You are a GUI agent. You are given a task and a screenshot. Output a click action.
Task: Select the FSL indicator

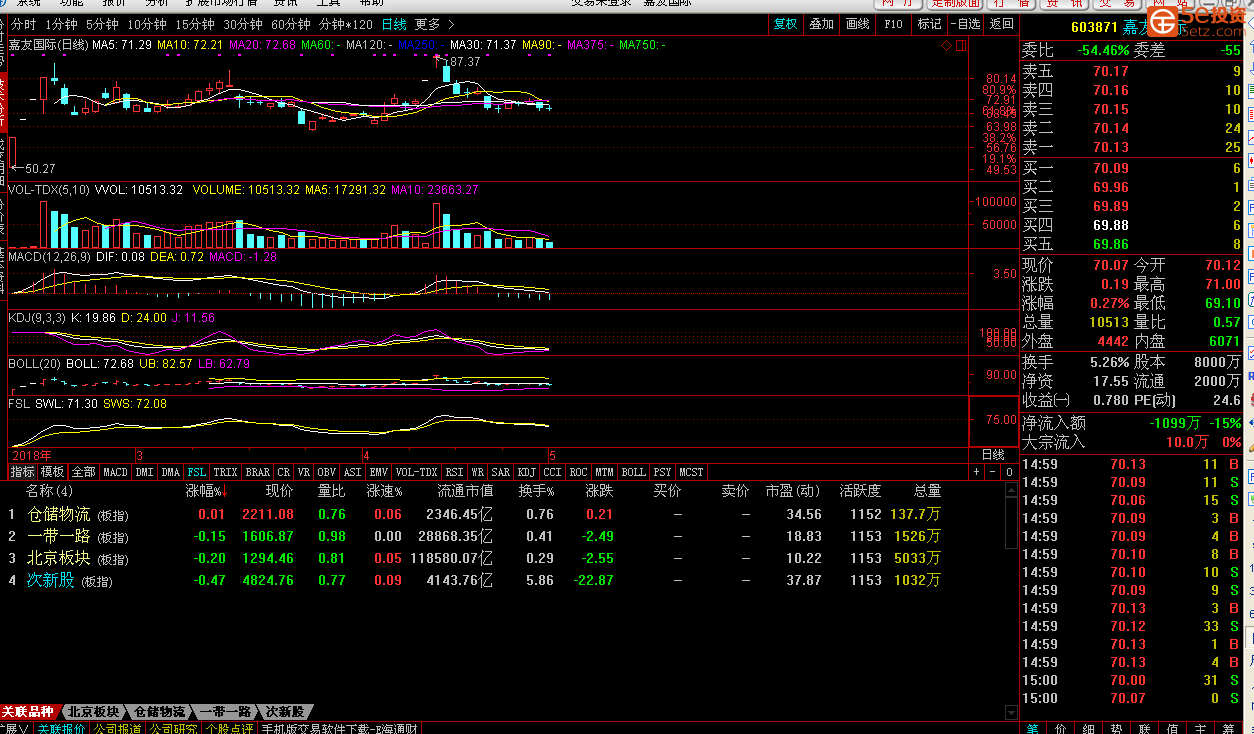click(x=197, y=472)
